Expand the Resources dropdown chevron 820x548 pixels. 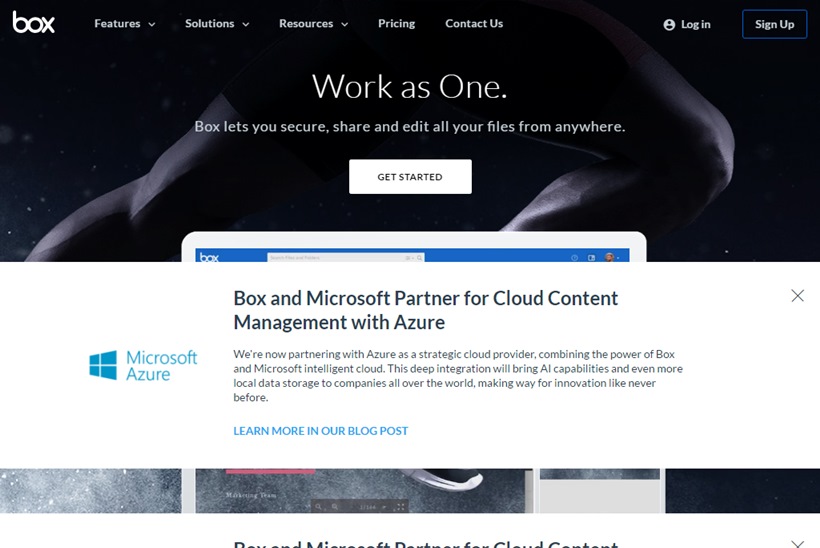tap(345, 24)
